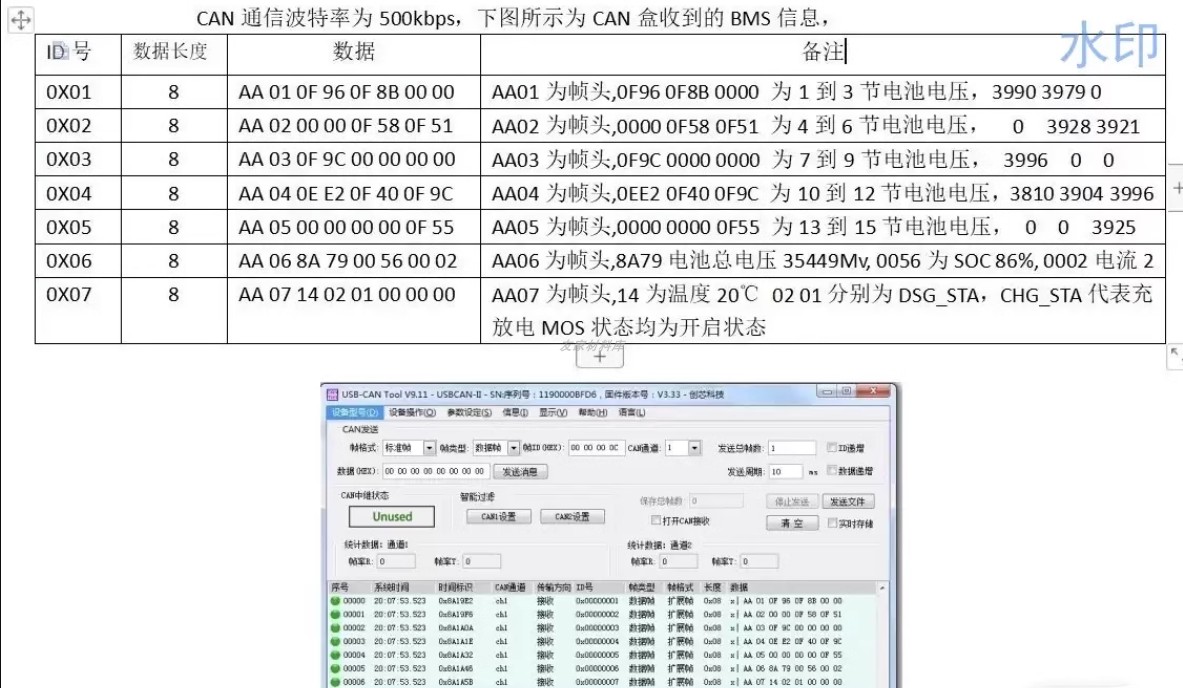Click the Unused relay status box
Screen dimensions: 1183x688
pyautogui.click(x=392, y=517)
